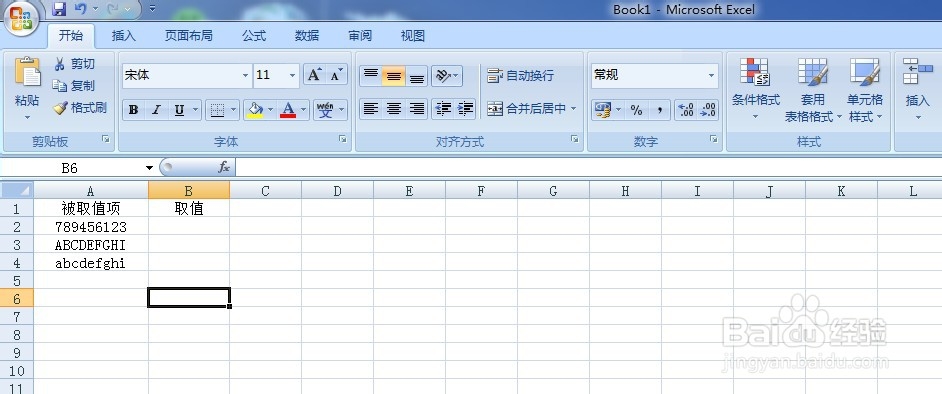Increase indent
The width and height of the screenshot is (942, 394).
[465, 109]
